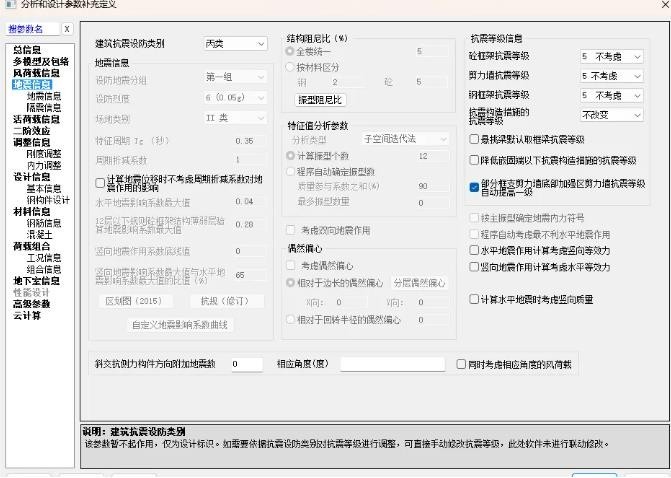This screenshot has height=478, width=671.
Task: Open 抗震构造措施的抗震等级 dropdown showing 不改变
Action: [612, 115]
